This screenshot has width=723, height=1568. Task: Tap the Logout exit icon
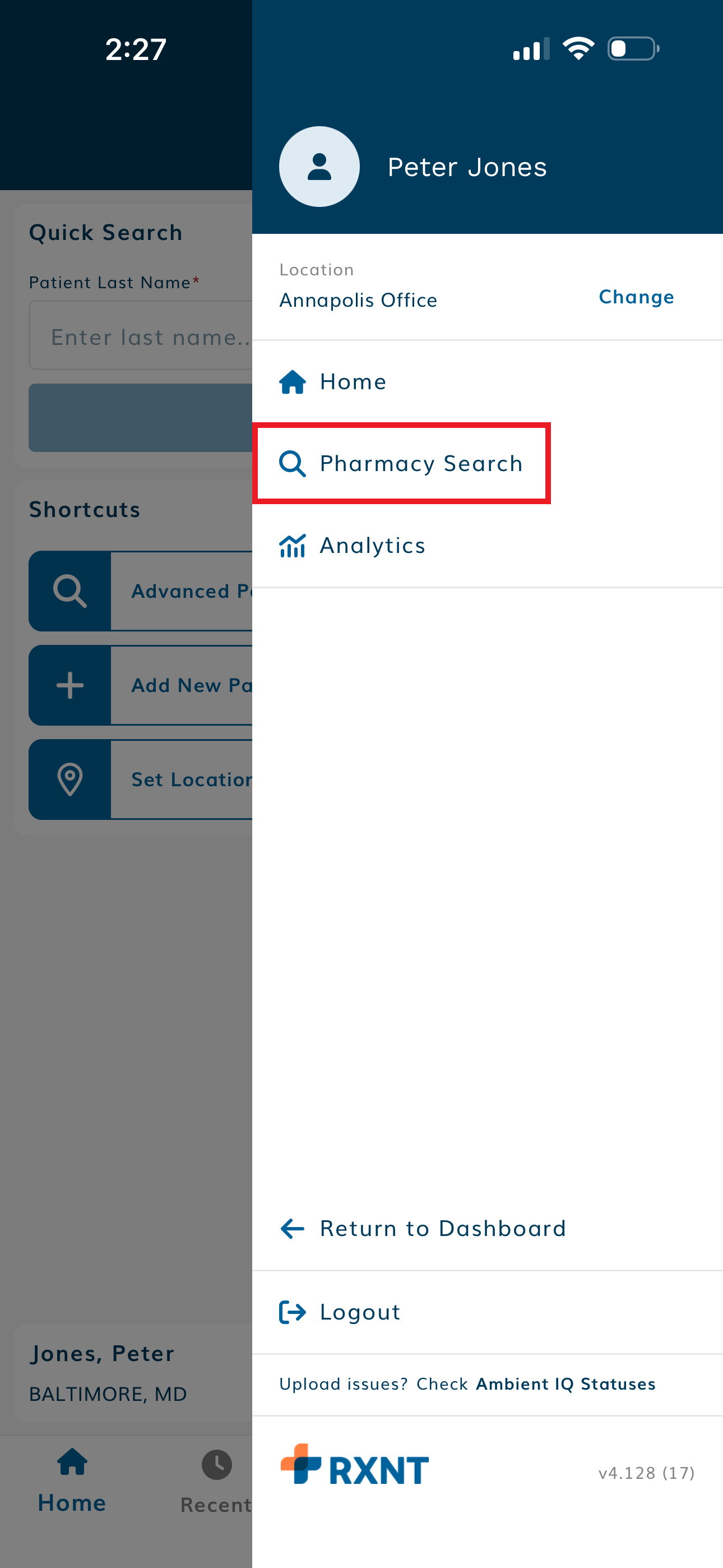[293, 1312]
